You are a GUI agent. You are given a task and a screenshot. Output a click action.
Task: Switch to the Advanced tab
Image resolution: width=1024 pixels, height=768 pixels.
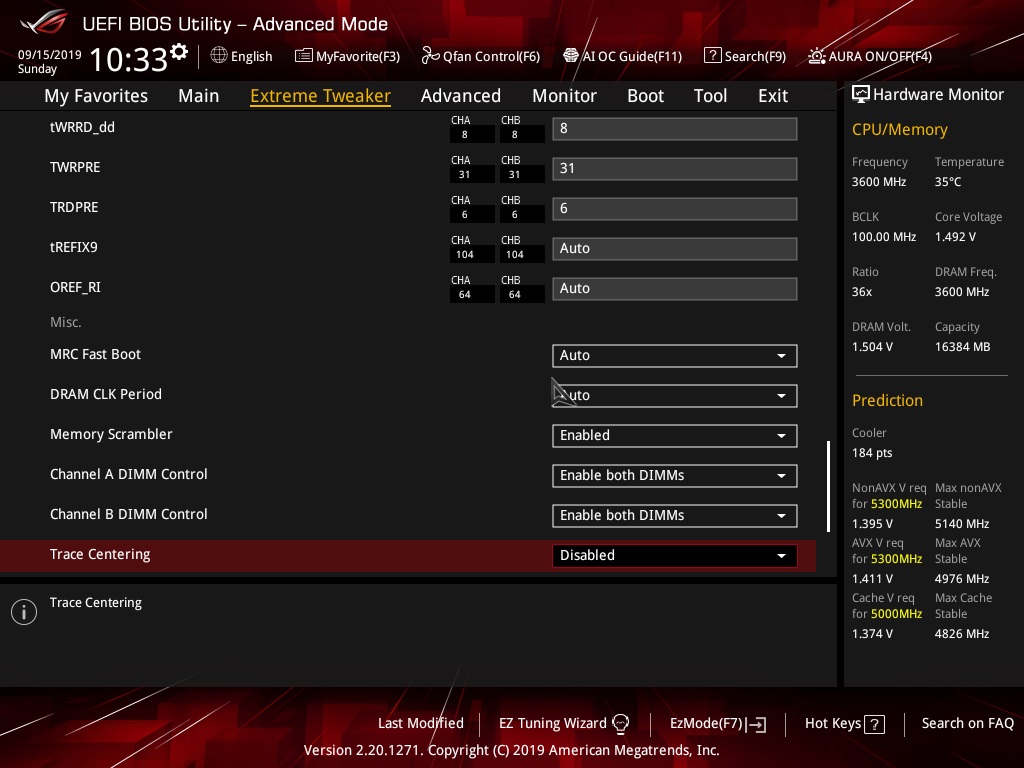pos(461,95)
